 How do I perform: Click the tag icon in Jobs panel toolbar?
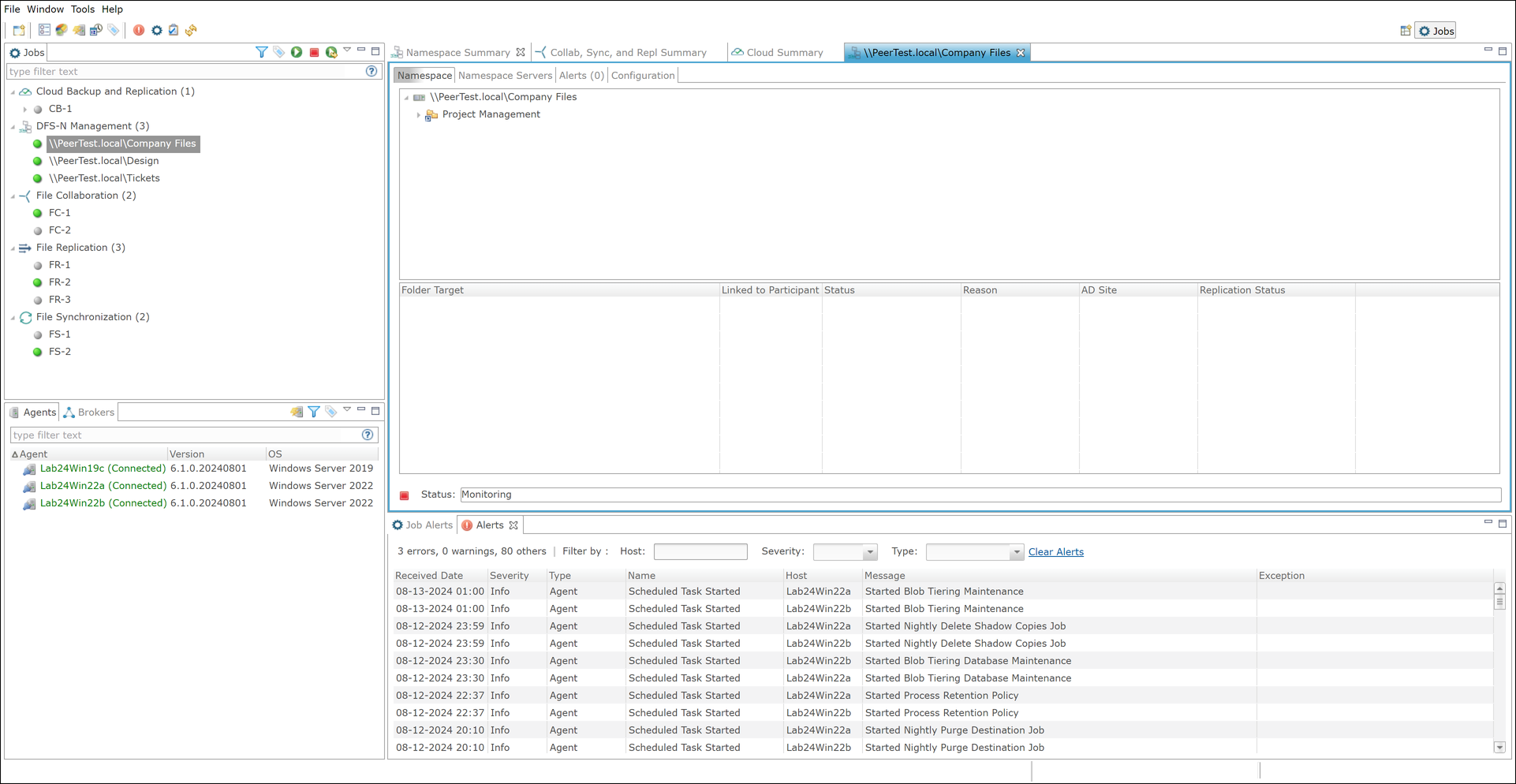pos(279,52)
